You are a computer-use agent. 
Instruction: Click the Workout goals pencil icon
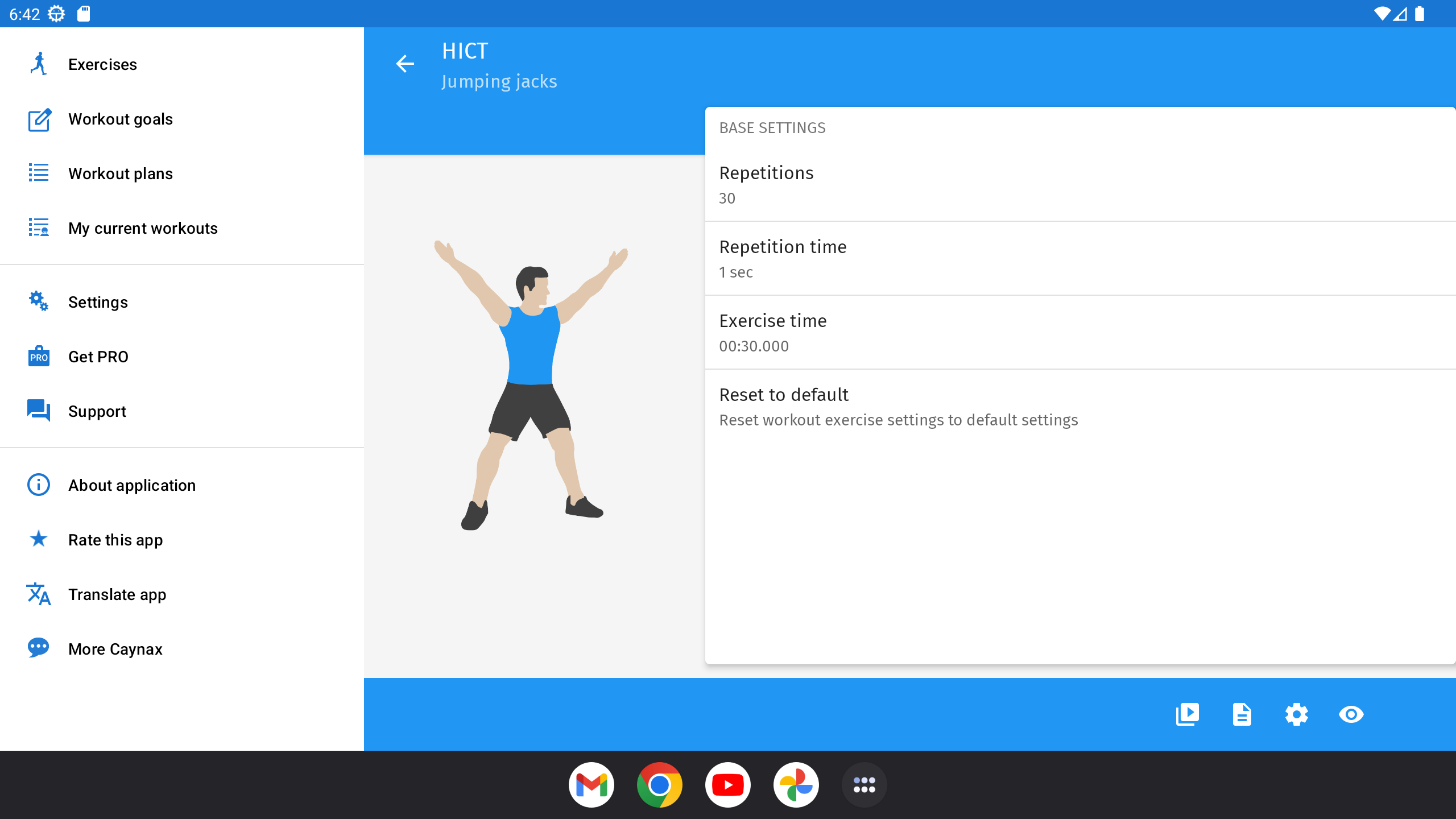click(x=39, y=119)
